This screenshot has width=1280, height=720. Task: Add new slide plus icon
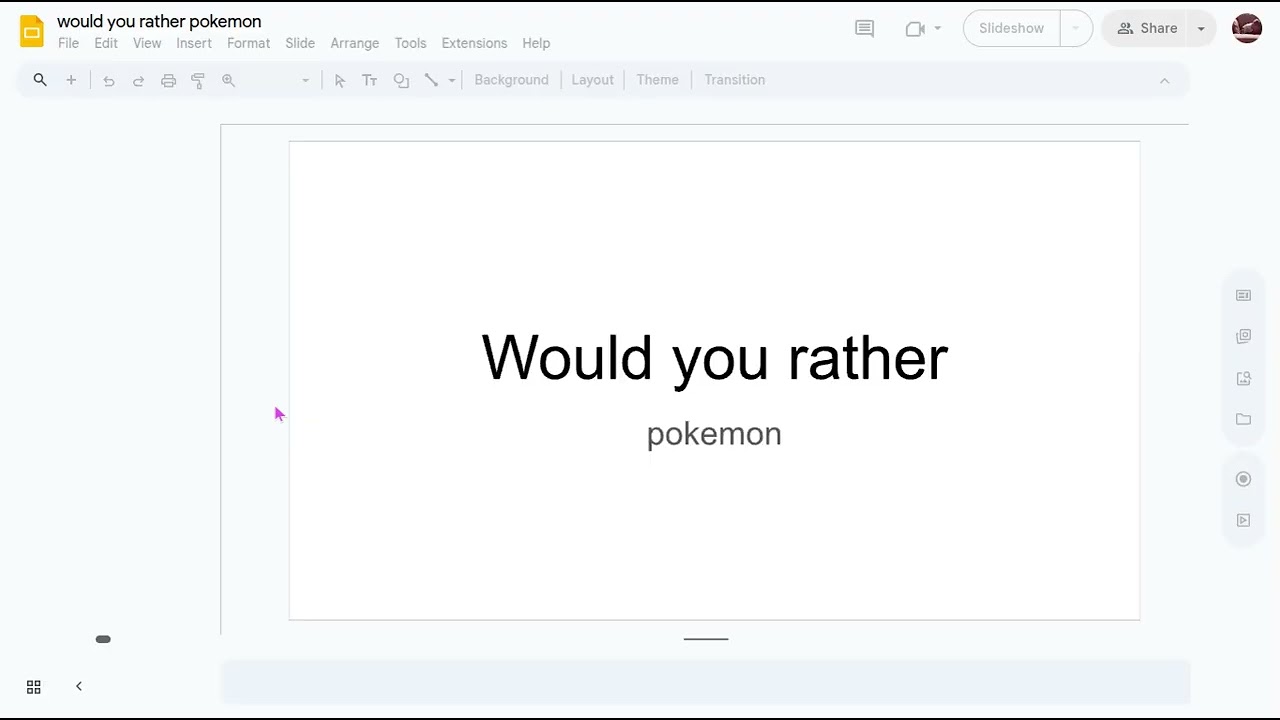tap(71, 80)
